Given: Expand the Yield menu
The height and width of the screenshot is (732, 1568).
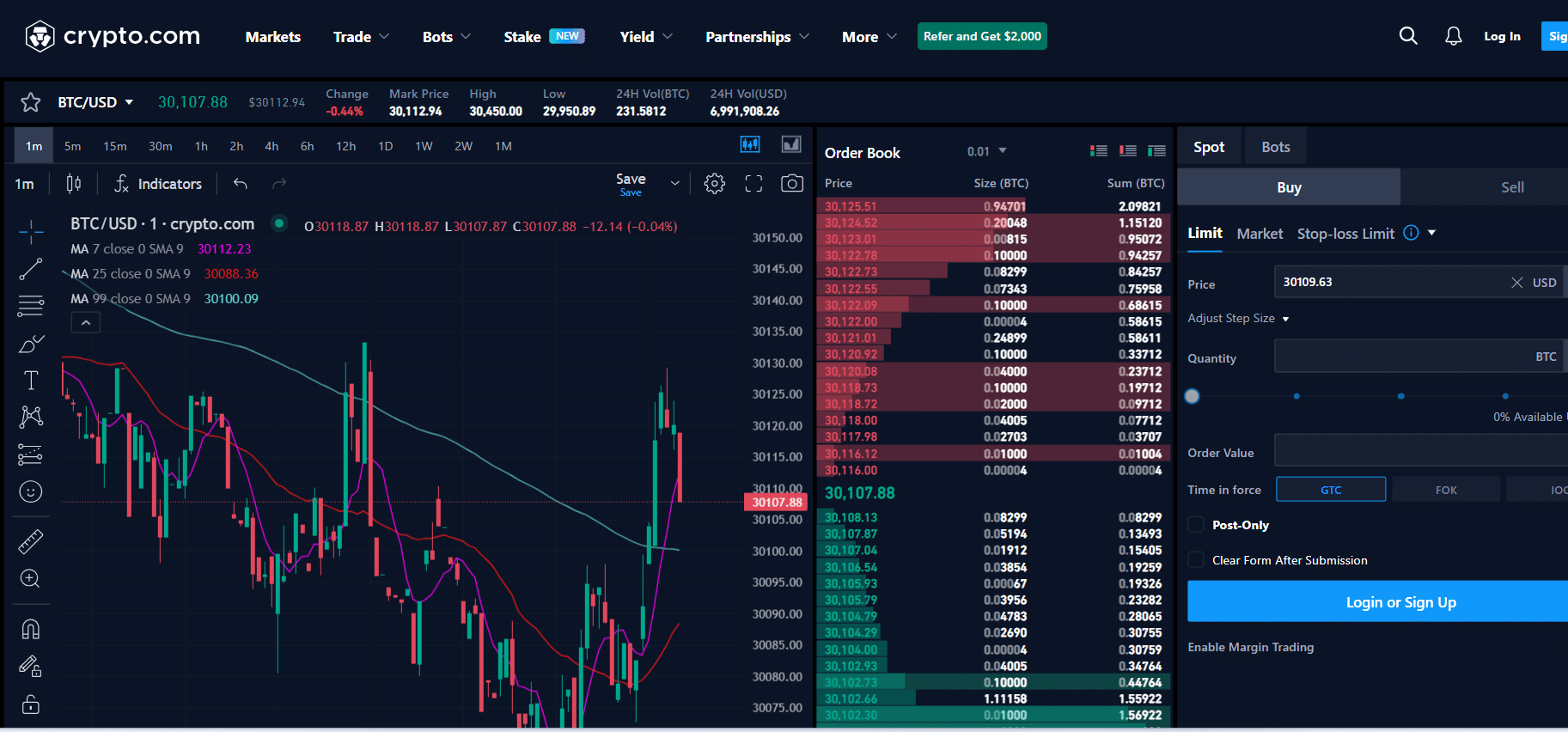Looking at the screenshot, I should pyautogui.click(x=646, y=36).
